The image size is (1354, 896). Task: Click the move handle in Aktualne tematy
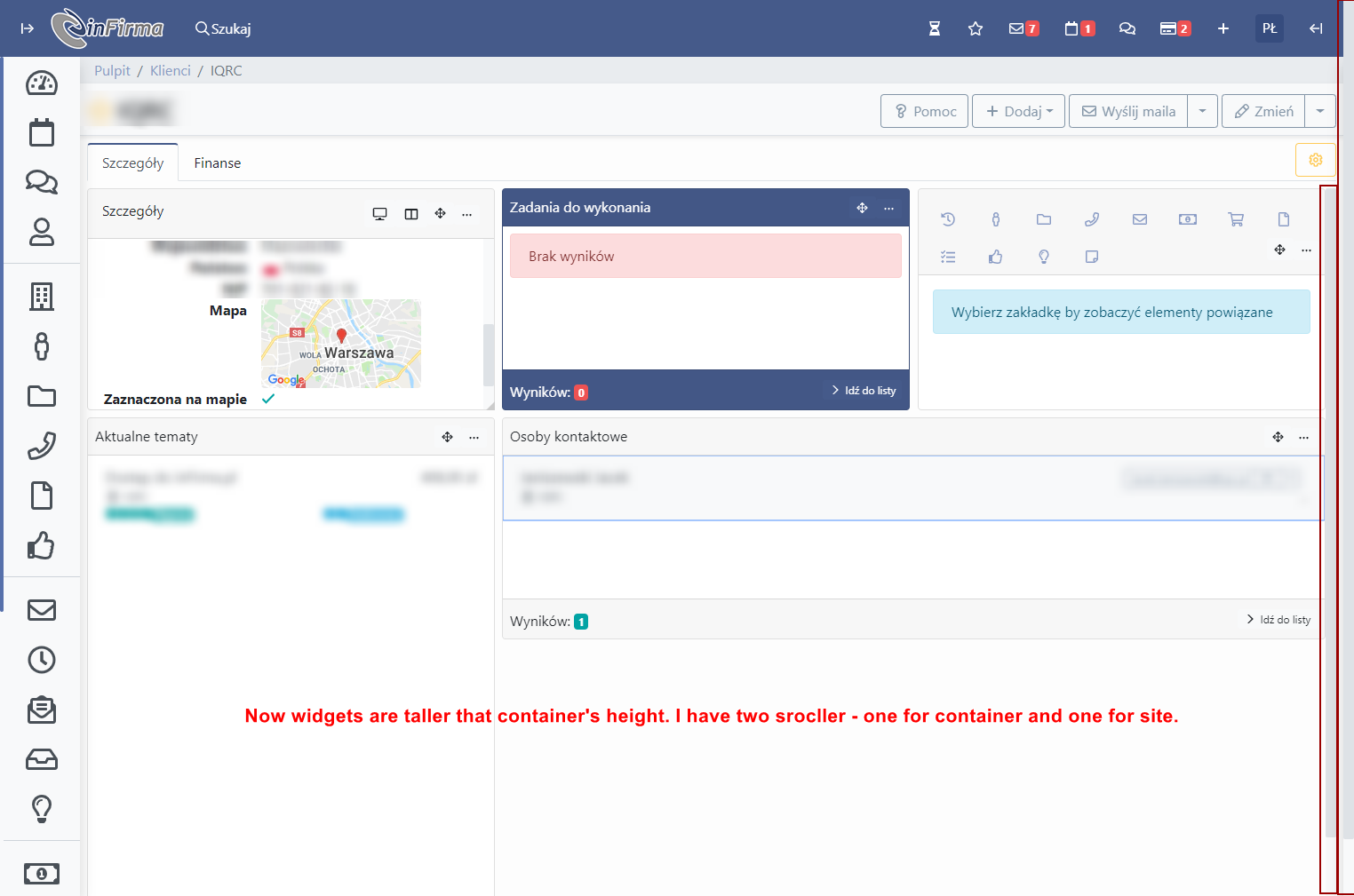pyautogui.click(x=447, y=437)
